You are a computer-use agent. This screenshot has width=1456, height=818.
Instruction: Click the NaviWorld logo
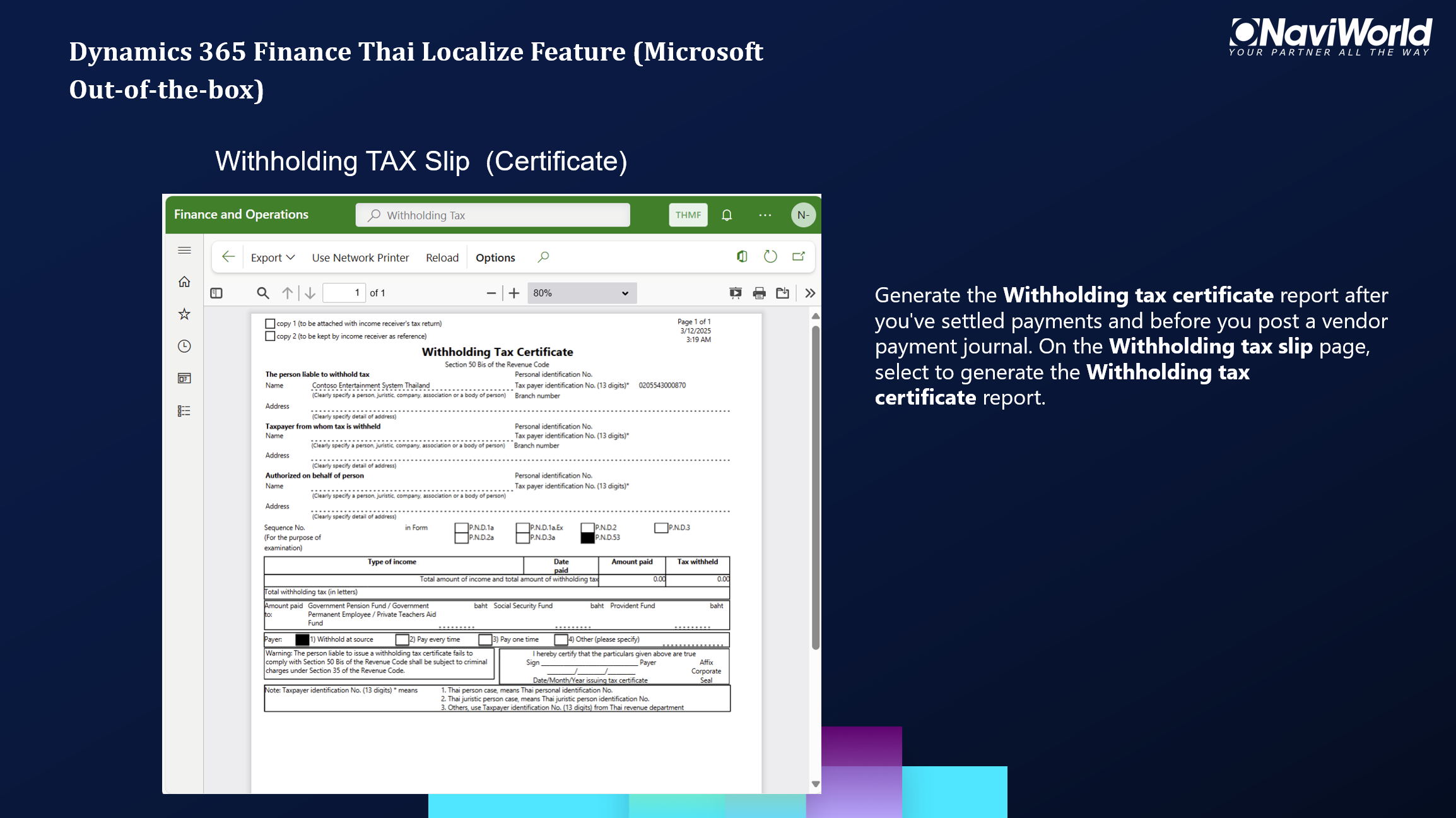click(1330, 37)
